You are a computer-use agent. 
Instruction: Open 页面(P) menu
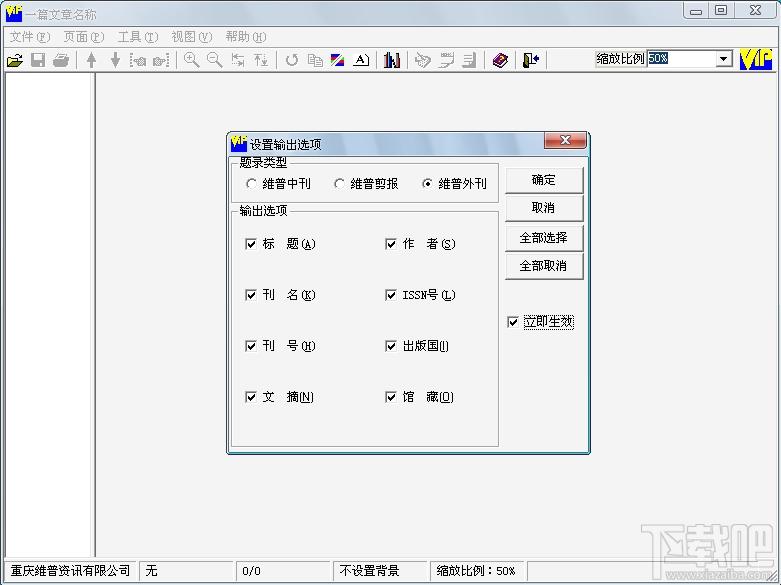pos(84,37)
